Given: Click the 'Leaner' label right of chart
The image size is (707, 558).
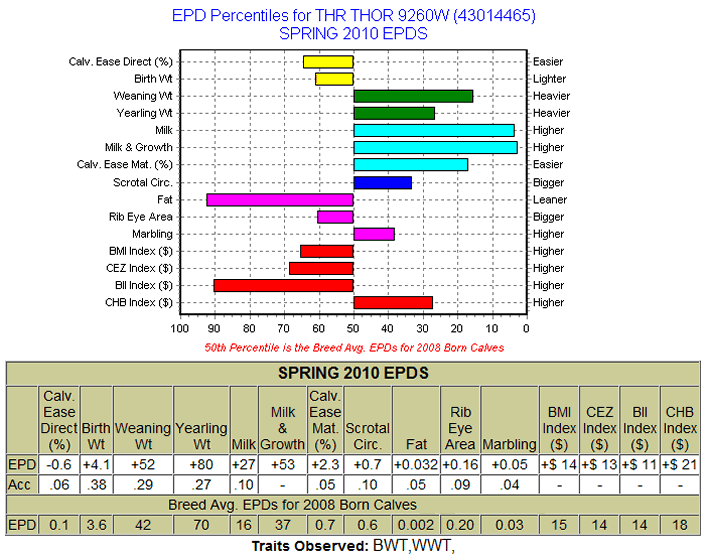Looking at the screenshot, I should coord(550,200).
